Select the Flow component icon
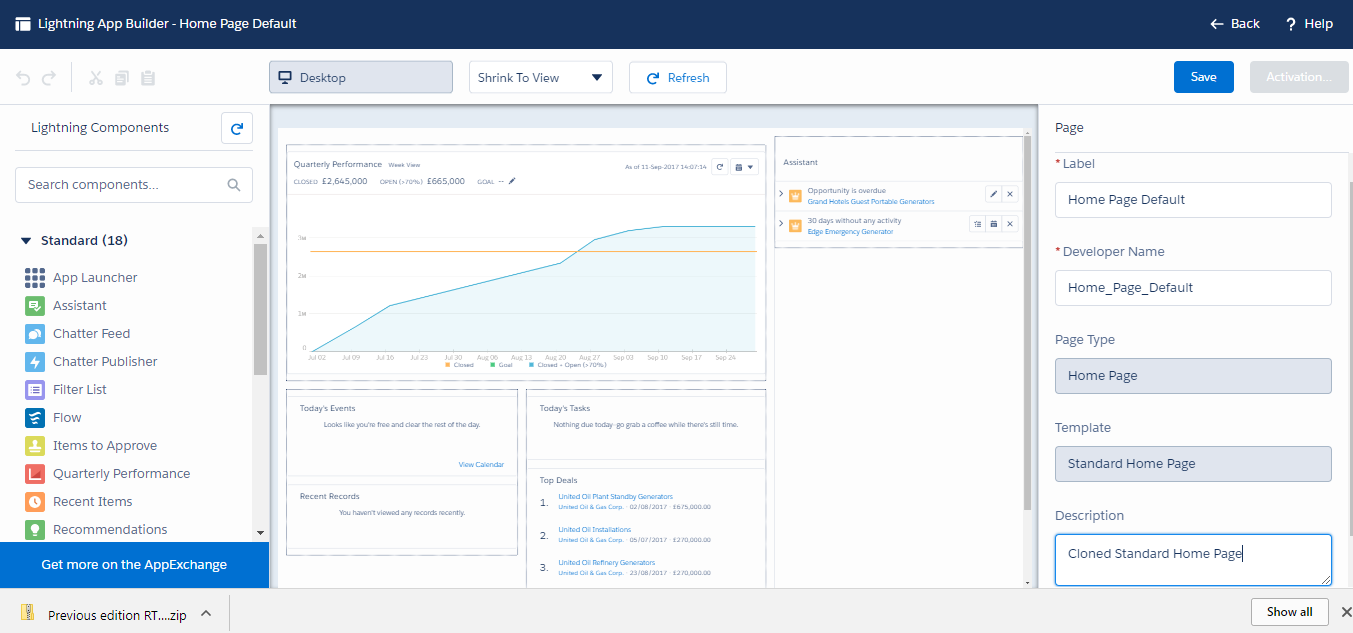Screen dimensions: 1353x633 [35, 417]
